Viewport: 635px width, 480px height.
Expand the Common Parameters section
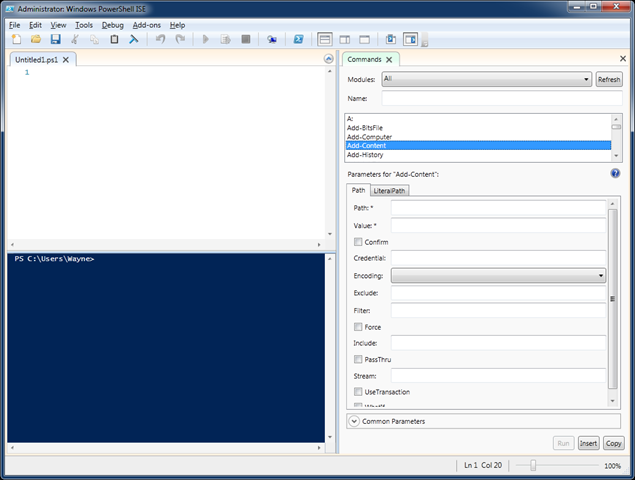coord(354,421)
